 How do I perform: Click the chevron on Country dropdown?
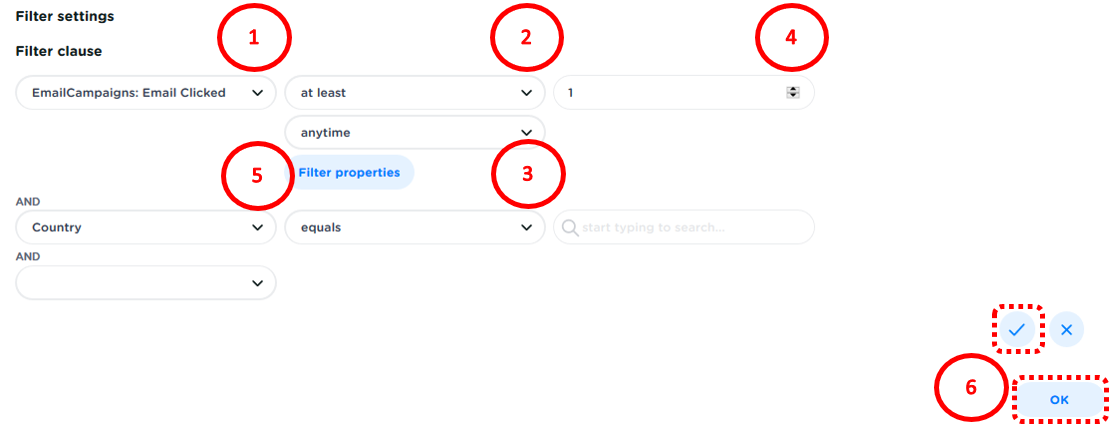point(257,227)
